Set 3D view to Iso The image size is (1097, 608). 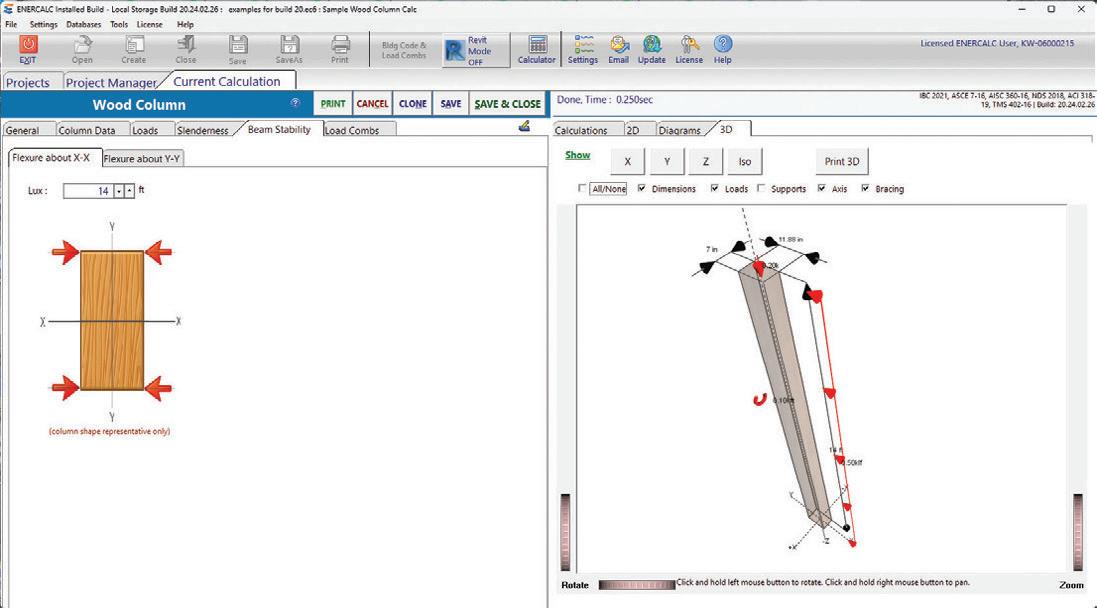(x=745, y=162)
